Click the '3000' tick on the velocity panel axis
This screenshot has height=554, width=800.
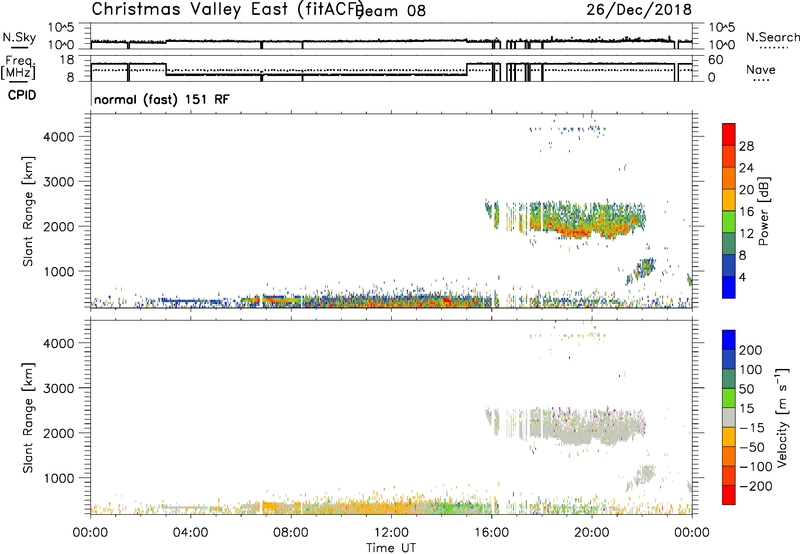coord(59,388)
